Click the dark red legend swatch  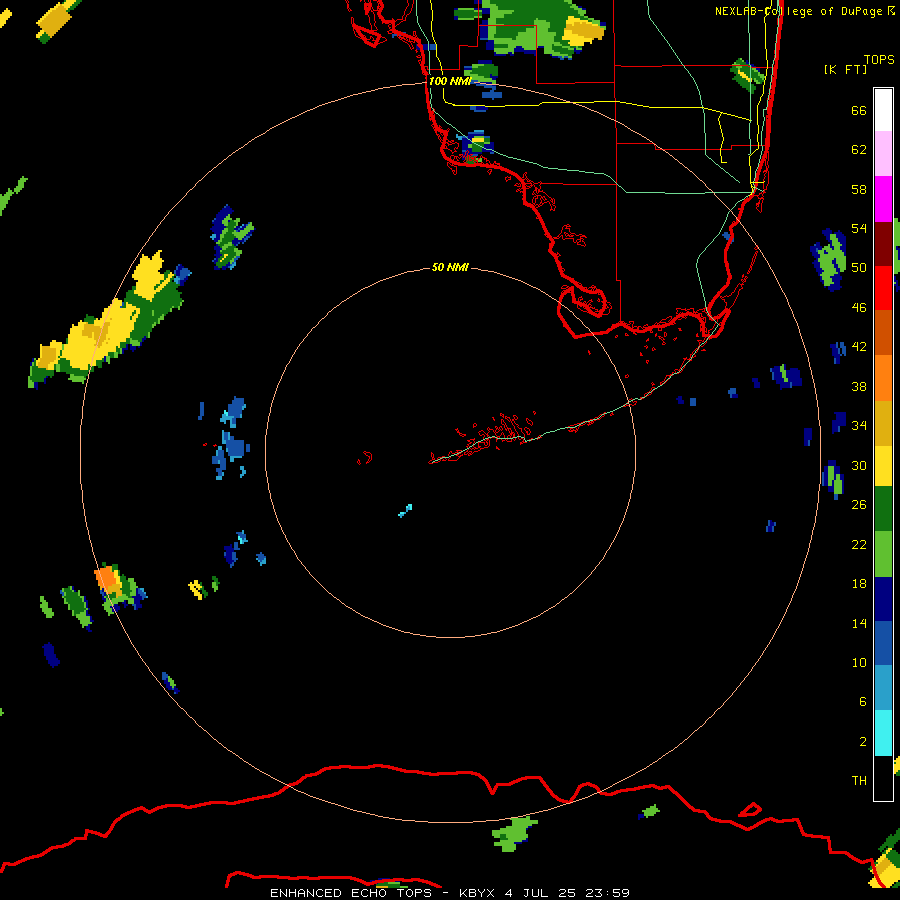tap(883, 244)
